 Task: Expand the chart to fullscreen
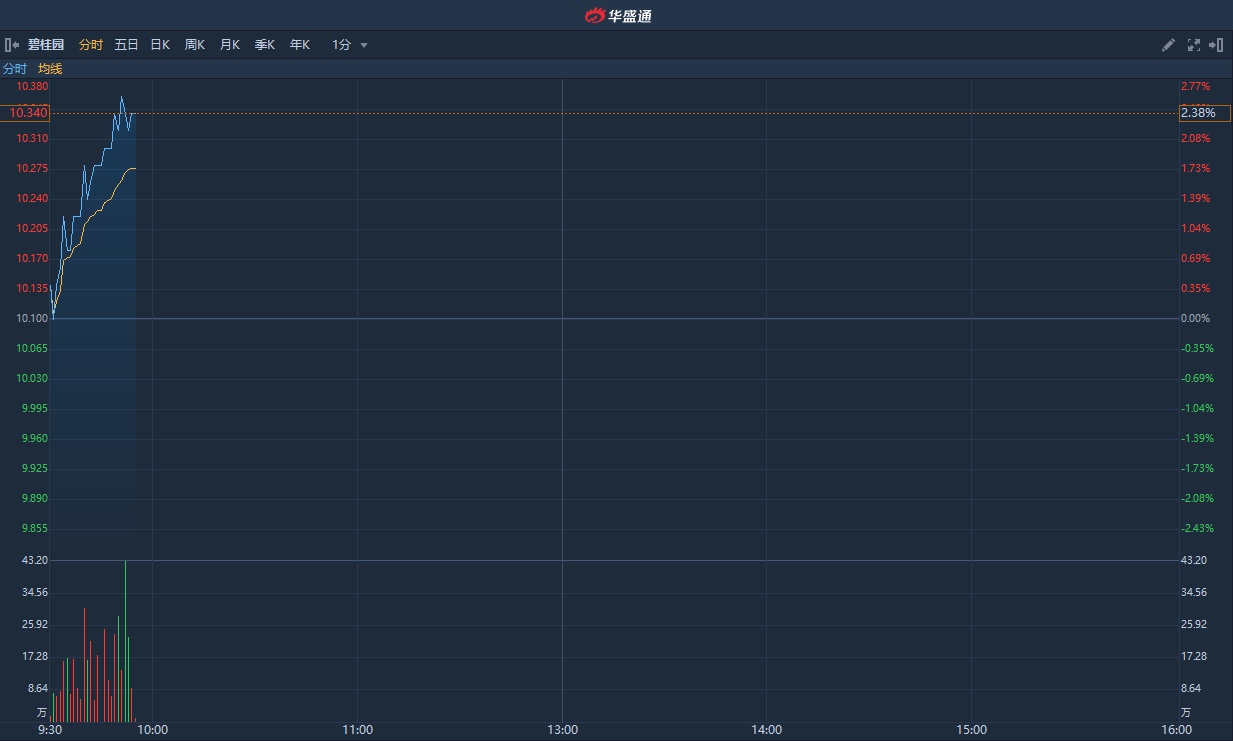coord(1193,45)
